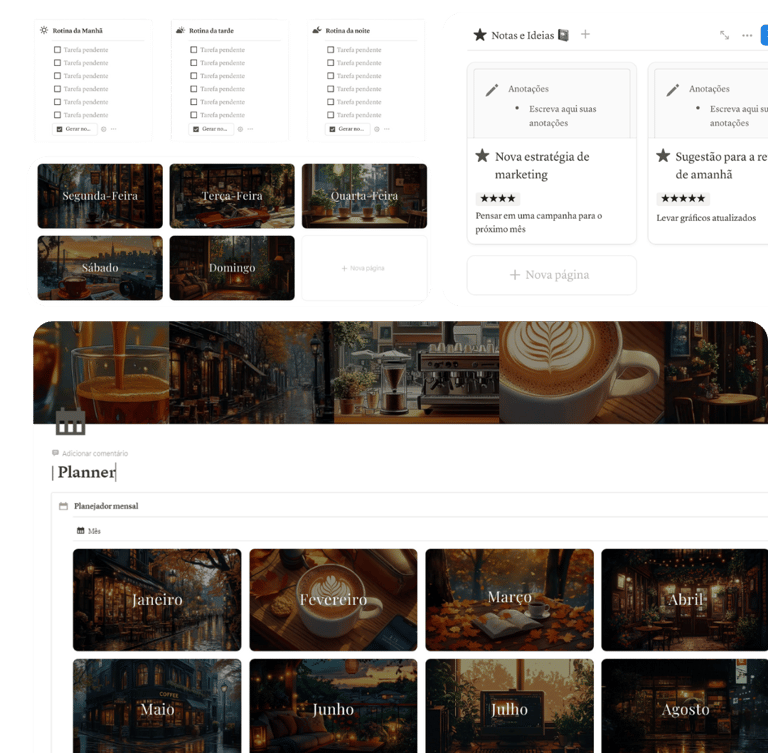Click the star icon before Notas e Ideias
This screenshot has height=753, width=768.
click(x=480, y=35)
